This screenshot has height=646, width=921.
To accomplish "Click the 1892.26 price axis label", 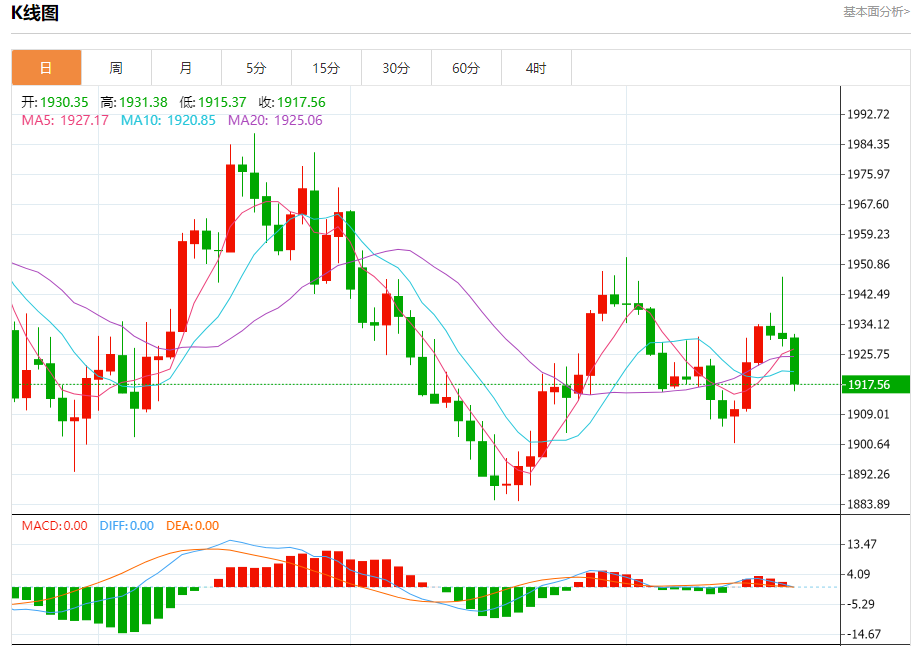I will (x=868, y=475).
